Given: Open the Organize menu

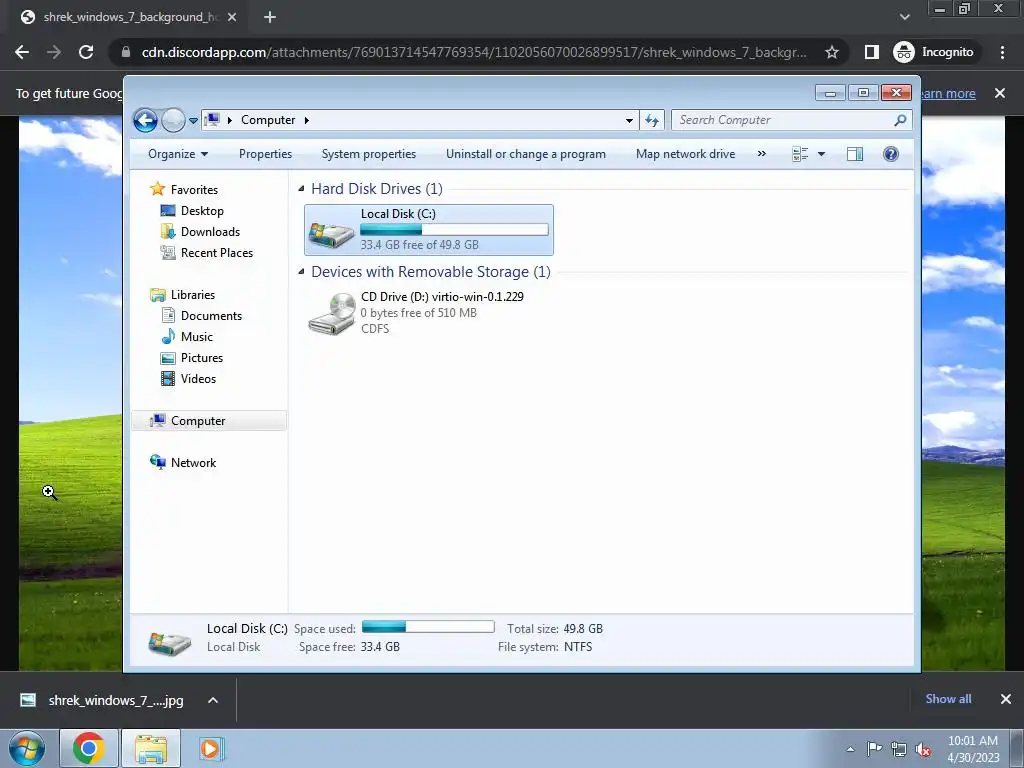Looking at the screenshot, I should (x=178, y=154).
